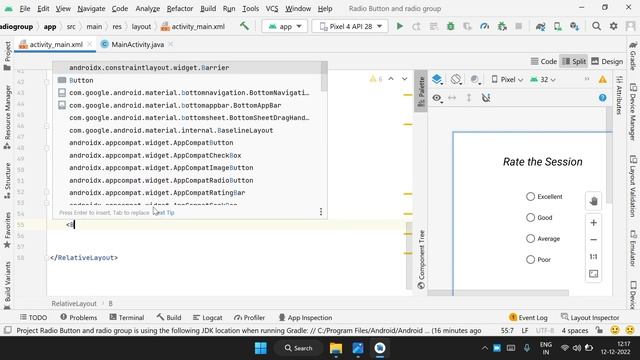Image resolution: width=640 pixels, height=360 pixels.
Task: Open the Attributes side panel
Action: pyautogui.click(x=619, y=96)
